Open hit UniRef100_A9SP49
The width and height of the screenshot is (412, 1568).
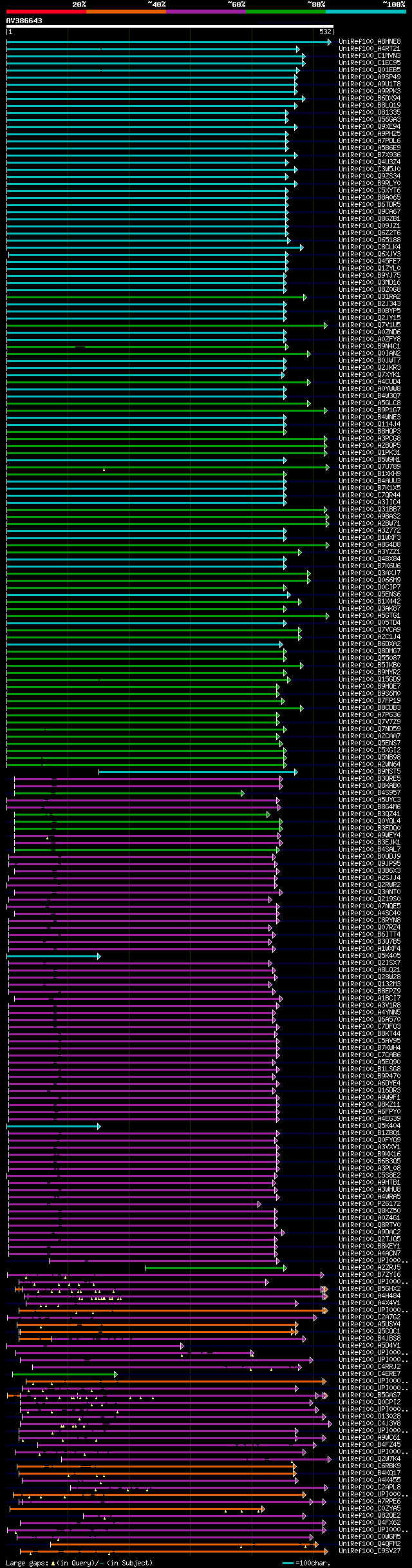pyautogui.click(x=370, y=77)
